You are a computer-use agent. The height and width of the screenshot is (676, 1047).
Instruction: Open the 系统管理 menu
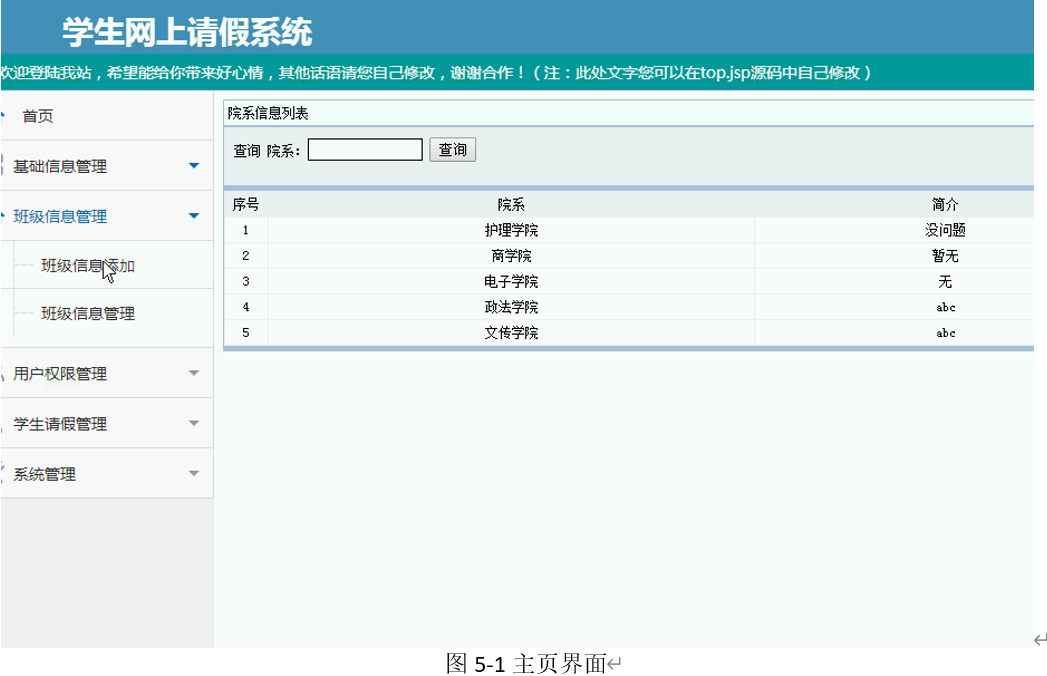[x=45, y=474]
